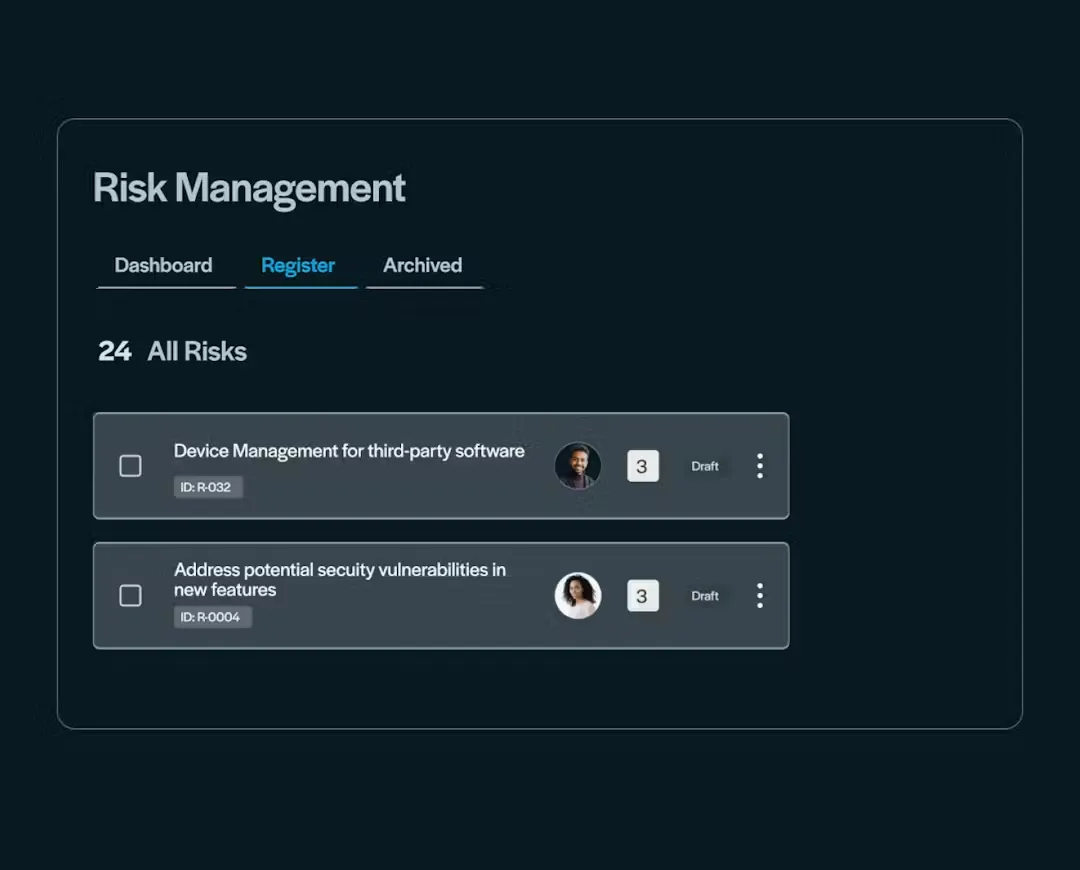Check the box for Address potential security risk
This screenshot has height=870, width=1080.
130,595
